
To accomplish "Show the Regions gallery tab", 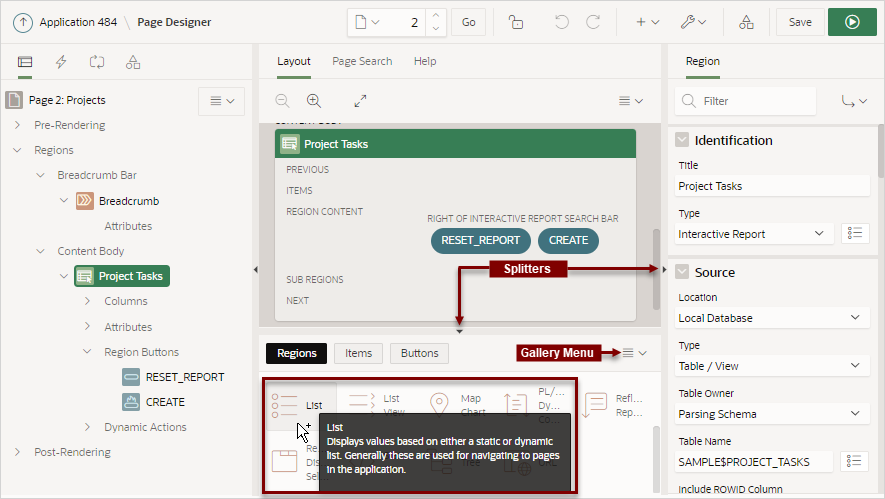I will (x=296, y=353).
